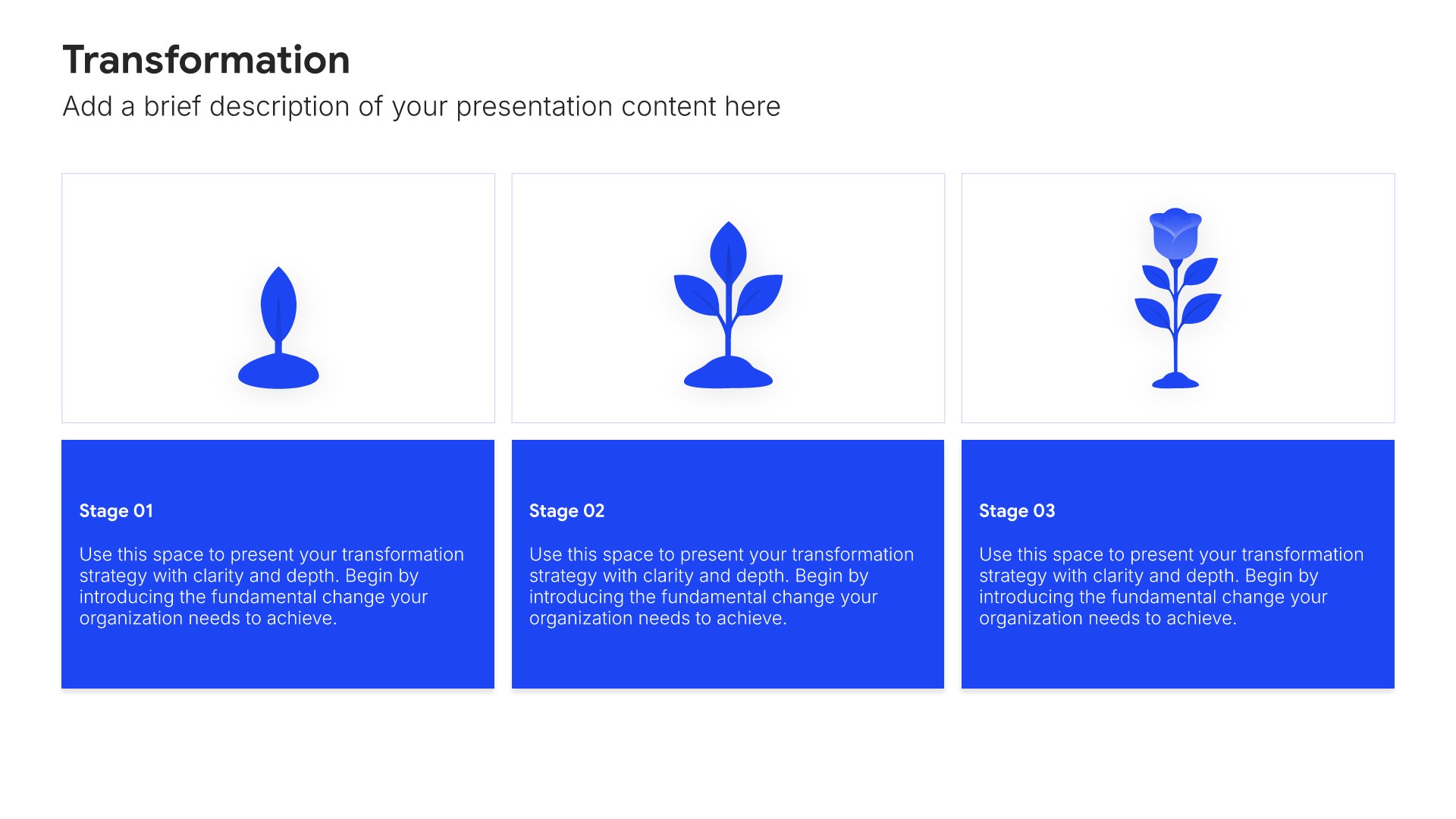Click the rose flower head

(1175, 234)
